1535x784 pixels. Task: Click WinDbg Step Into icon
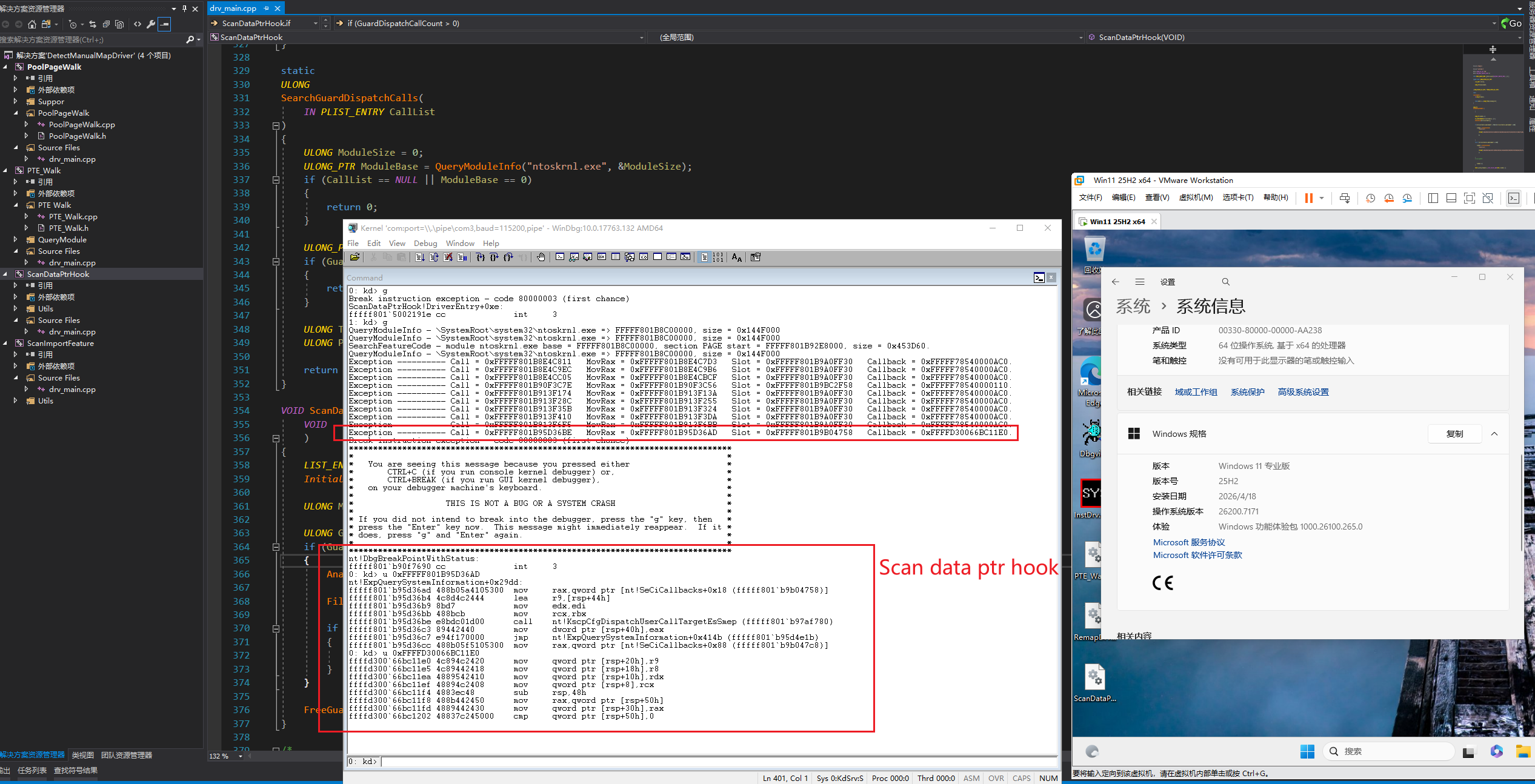pos(480,257)
